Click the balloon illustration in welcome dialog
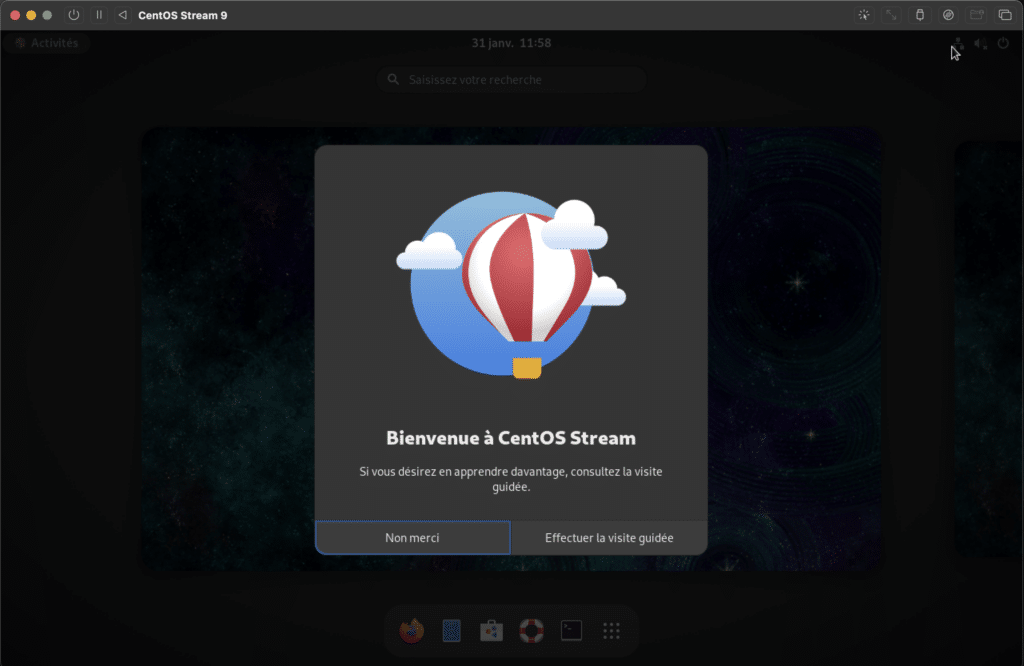Image resolution: width=1024 pixels, height=666 pixels. pyautogui.click(x=511, y=285)
